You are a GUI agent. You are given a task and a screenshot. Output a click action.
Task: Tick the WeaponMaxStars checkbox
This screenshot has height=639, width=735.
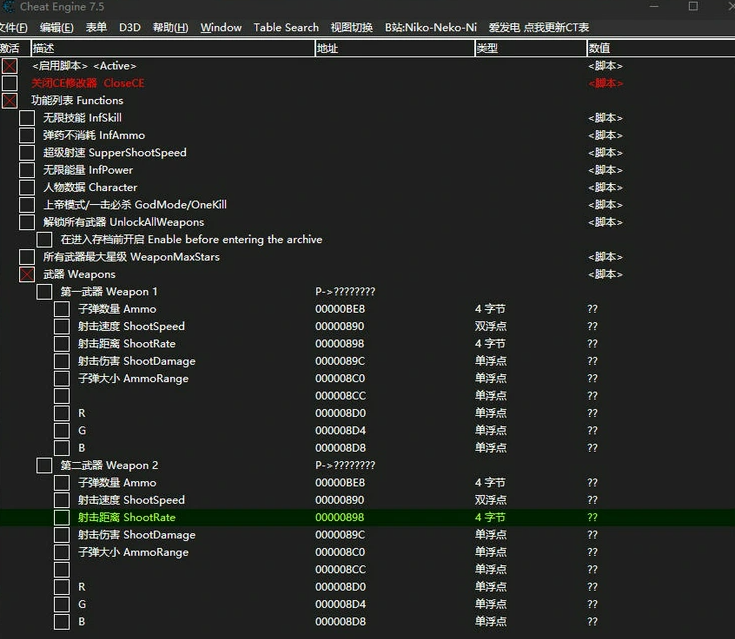click(27, 257)
